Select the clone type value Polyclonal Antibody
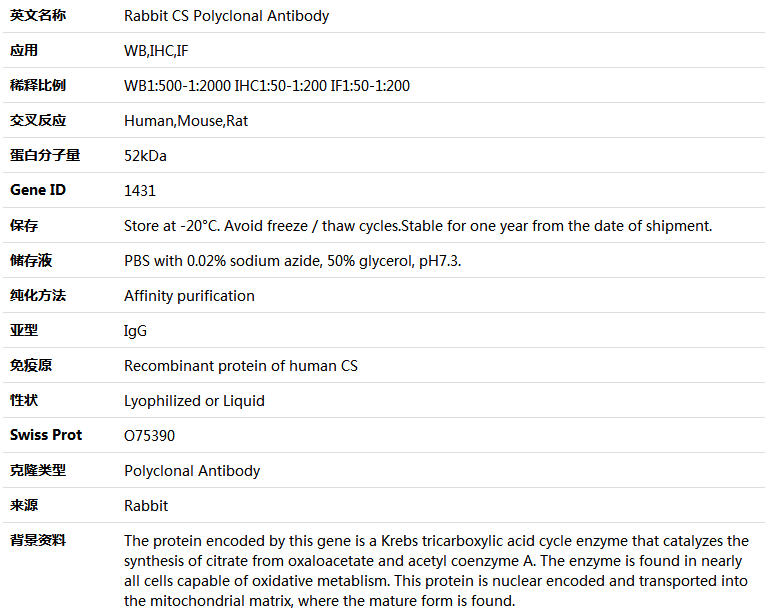The height and width of the screenshot is (614, 773). (x=192, y=471)
